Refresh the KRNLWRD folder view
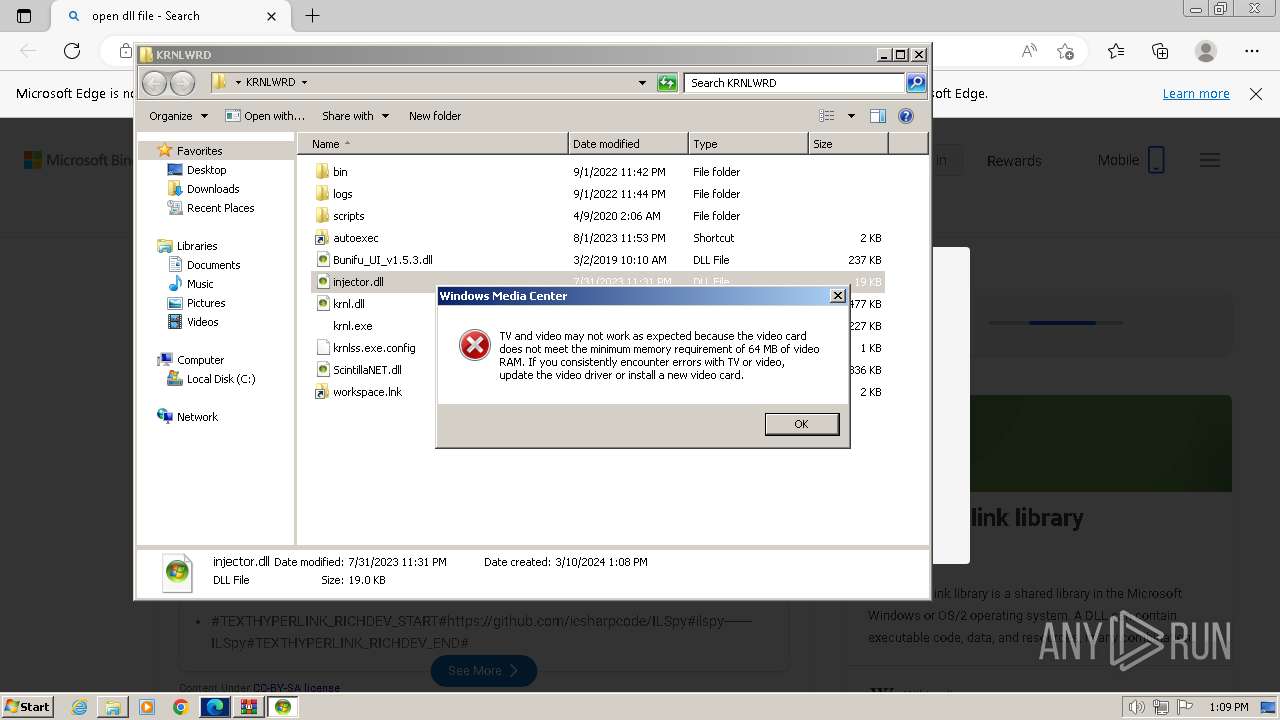 (667, 83)
